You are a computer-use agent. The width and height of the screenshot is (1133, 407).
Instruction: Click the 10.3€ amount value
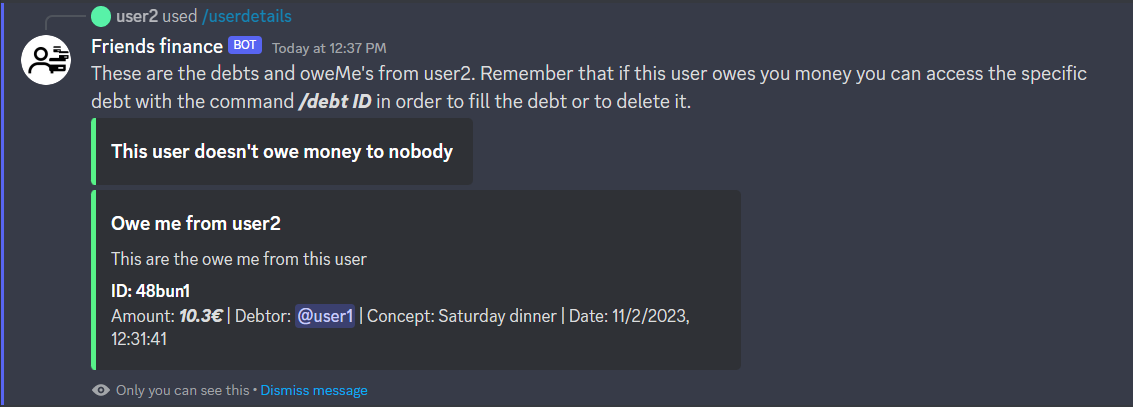click(x=200, y=316)
